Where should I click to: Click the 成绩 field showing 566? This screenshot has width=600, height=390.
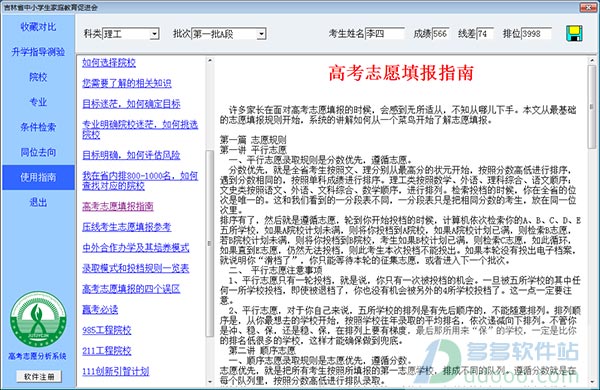click(x=441, y=34)
